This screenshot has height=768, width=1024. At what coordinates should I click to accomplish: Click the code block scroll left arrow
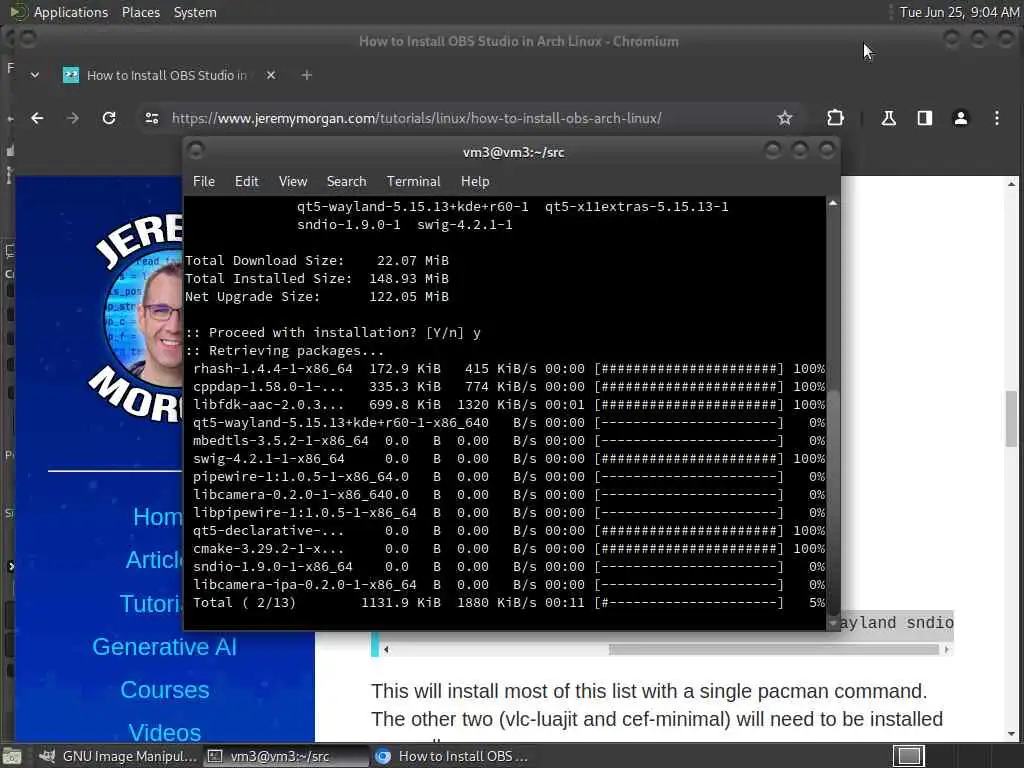[387, 649]
